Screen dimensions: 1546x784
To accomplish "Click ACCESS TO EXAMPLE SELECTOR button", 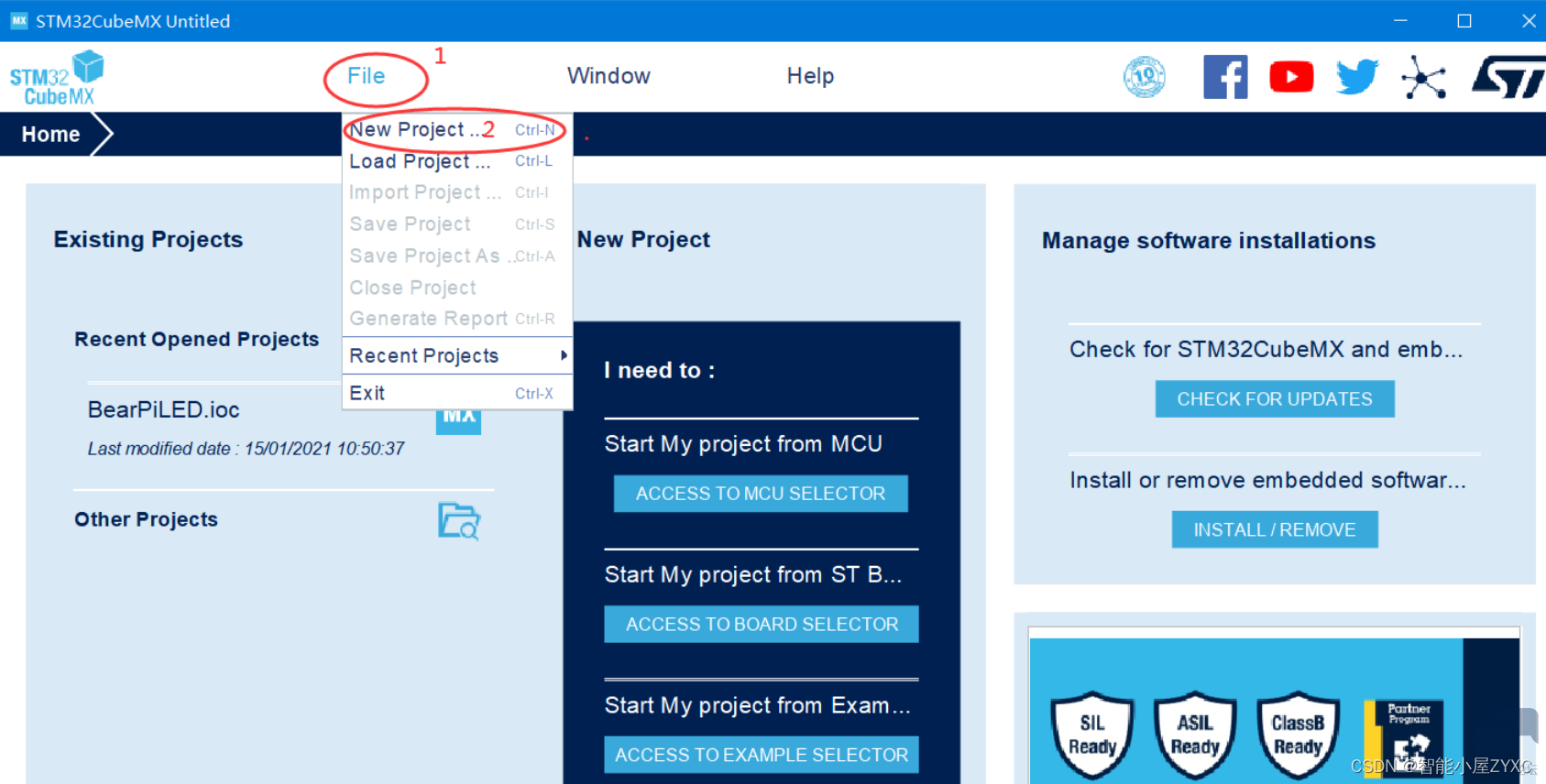I will [x=762, y=755].
